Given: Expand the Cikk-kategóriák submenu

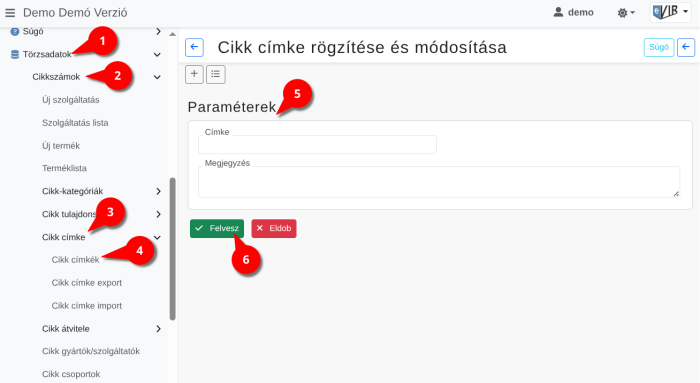Looking at the screenshot, I should tap(158, 192).
